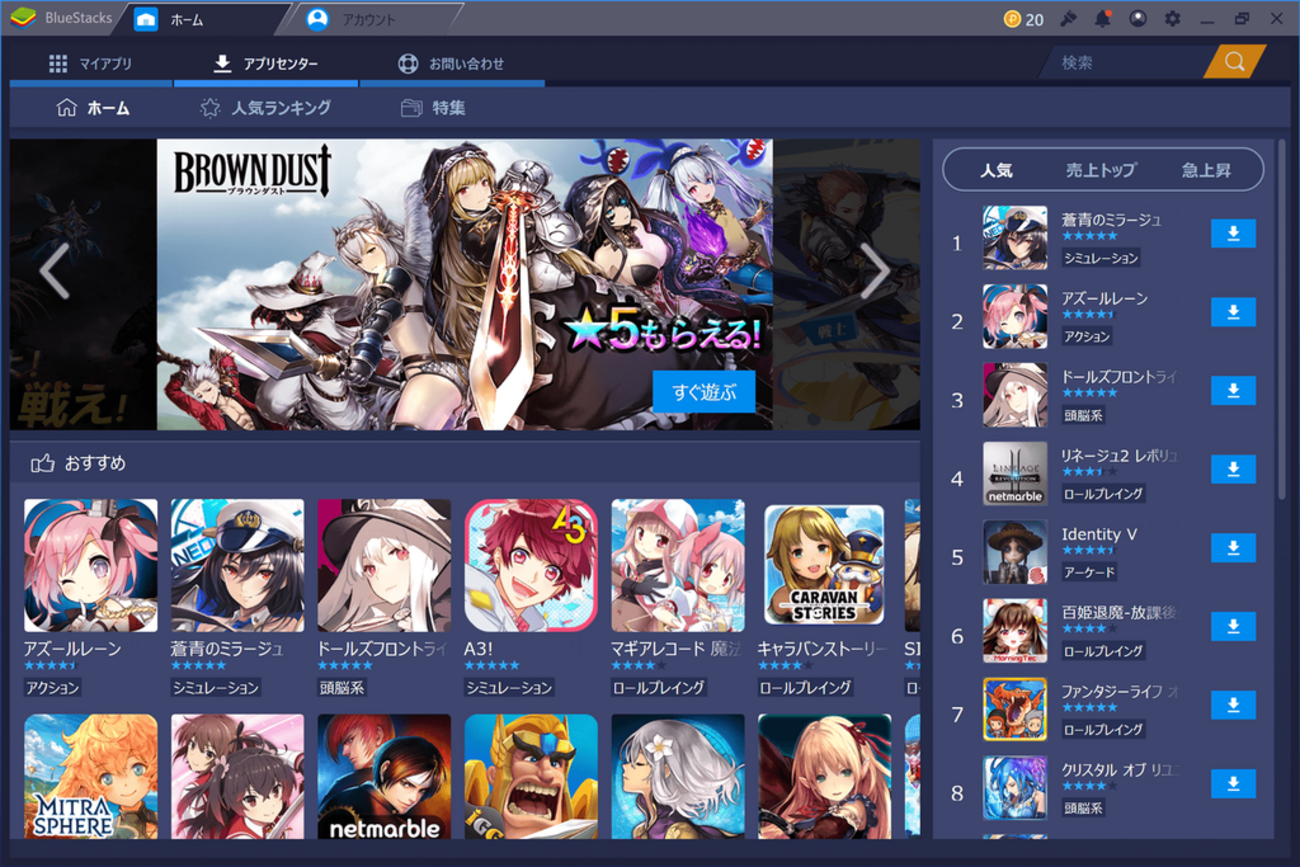Screen dimensions: 1300x867
Task: Open the Caravan Stories recommended app
Action: tap(825, 566)
